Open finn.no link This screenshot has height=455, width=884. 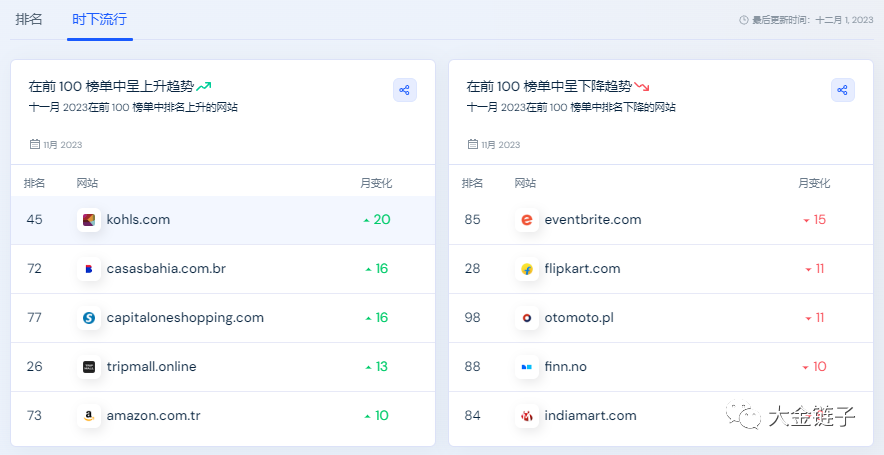pyautogui.click(x=565, y=366)
